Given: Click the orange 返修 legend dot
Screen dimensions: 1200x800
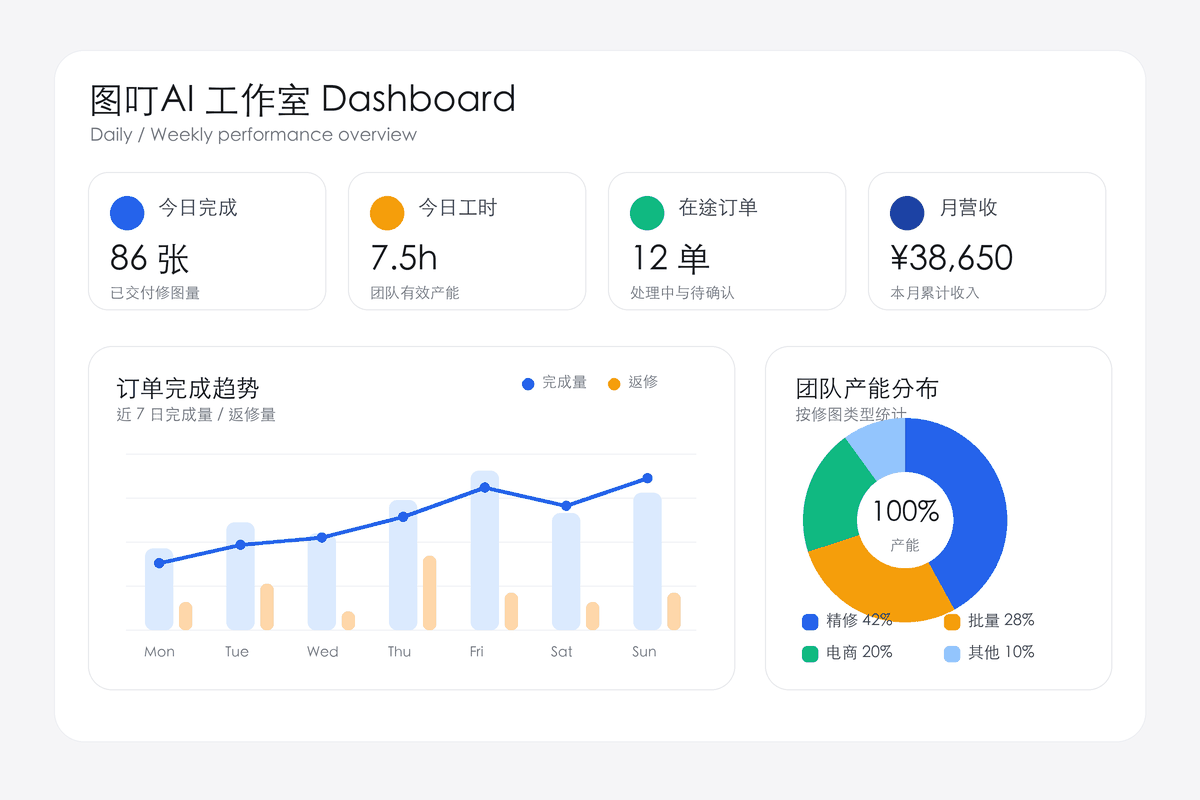Looking at the screenshot, I should (x=613, y=383).
